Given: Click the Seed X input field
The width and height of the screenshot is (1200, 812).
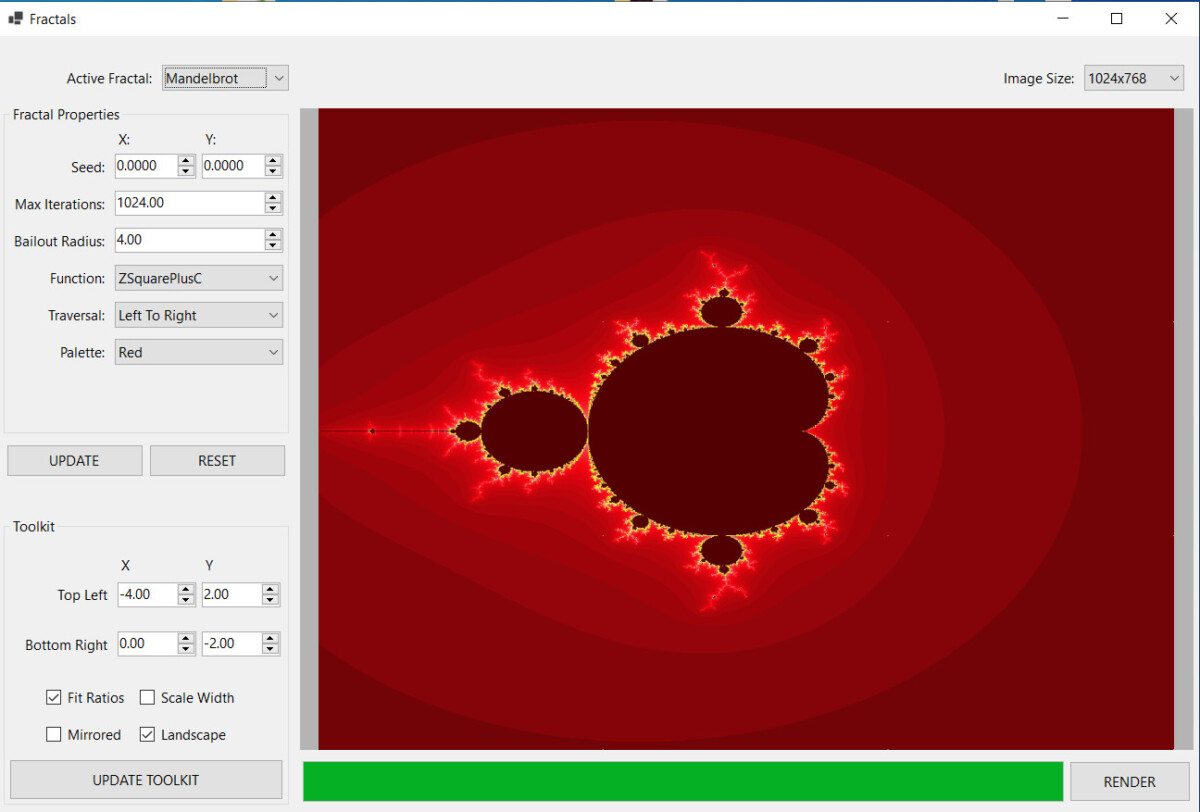Looking at the screenshot, I should [x=146, y=166].
